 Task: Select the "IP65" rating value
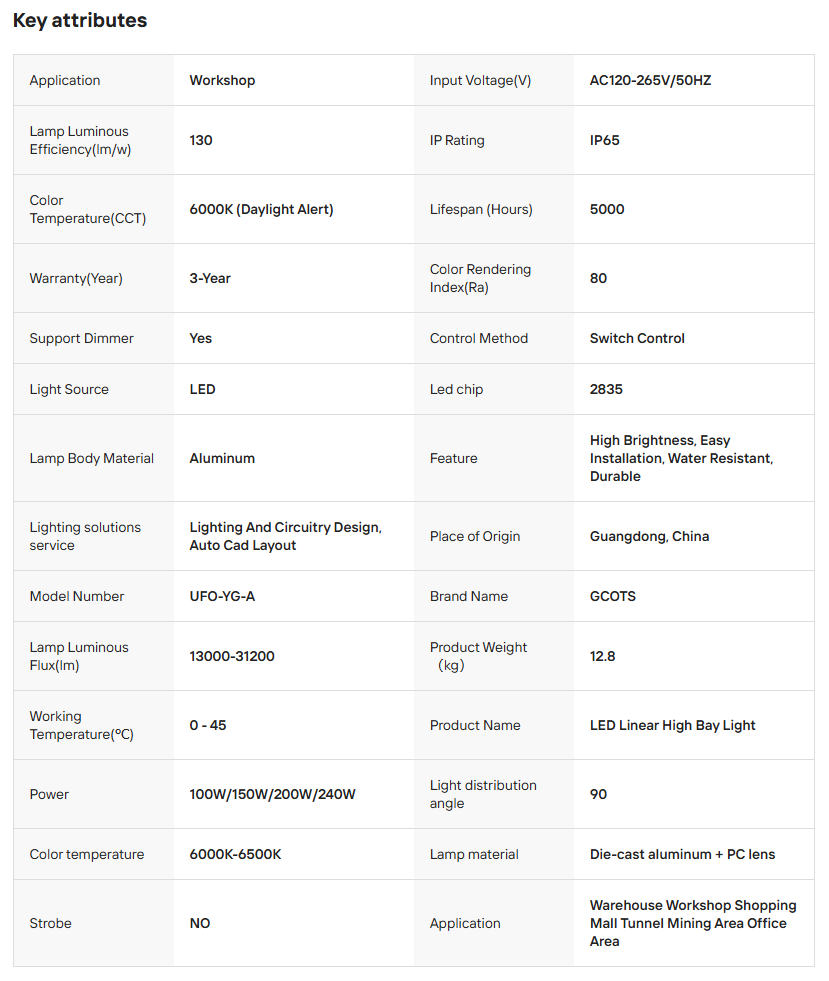604,140
